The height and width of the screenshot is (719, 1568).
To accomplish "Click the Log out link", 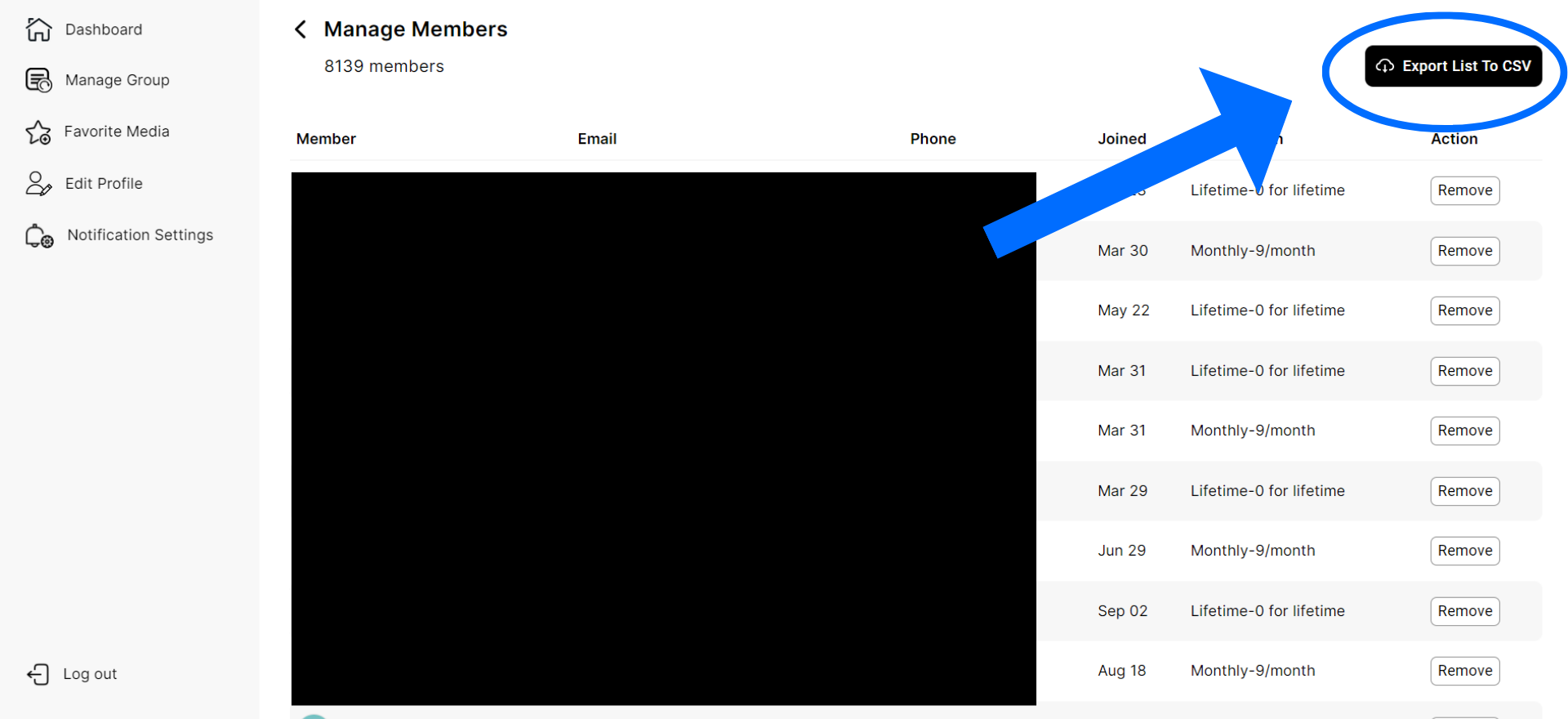I will tap(90, 674).
